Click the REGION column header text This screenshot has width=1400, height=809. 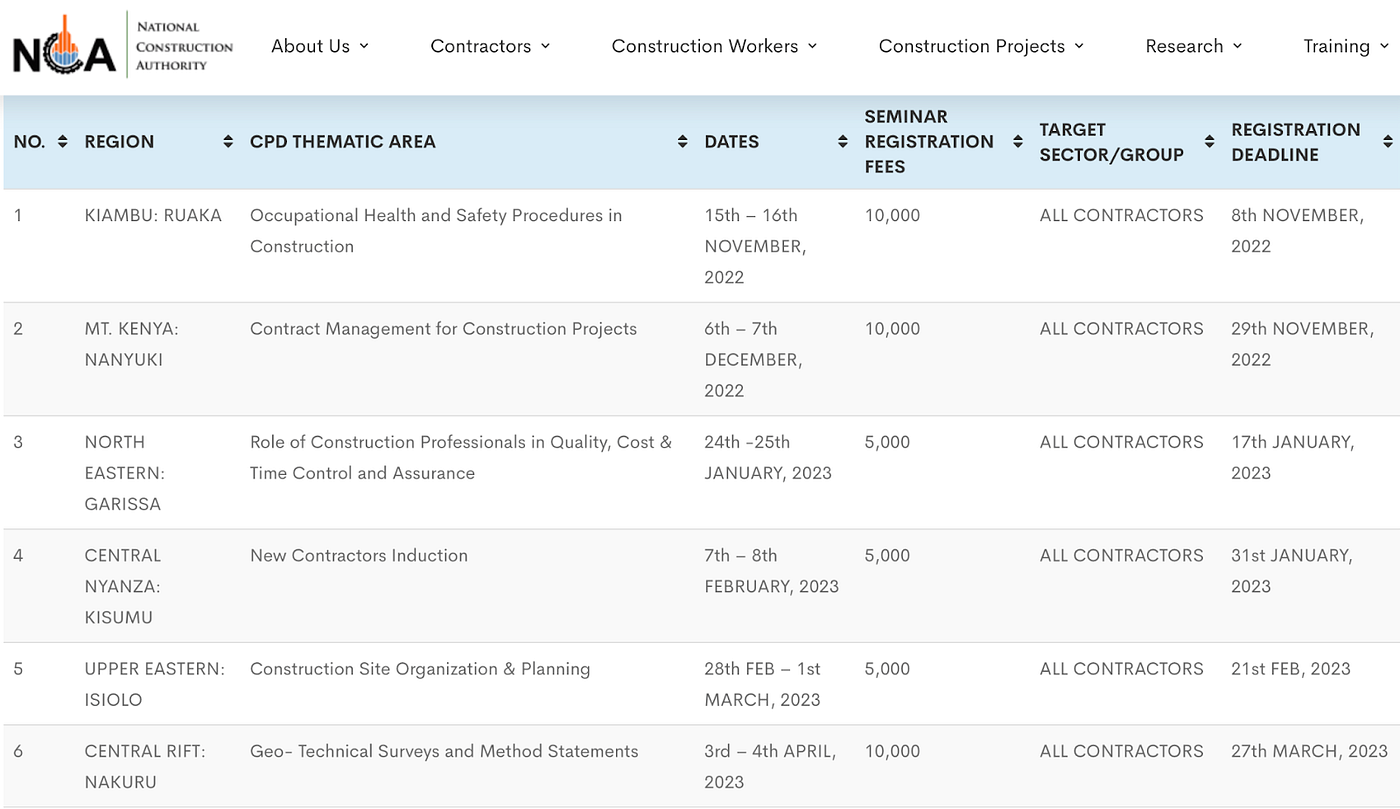[x=119, y=142]
